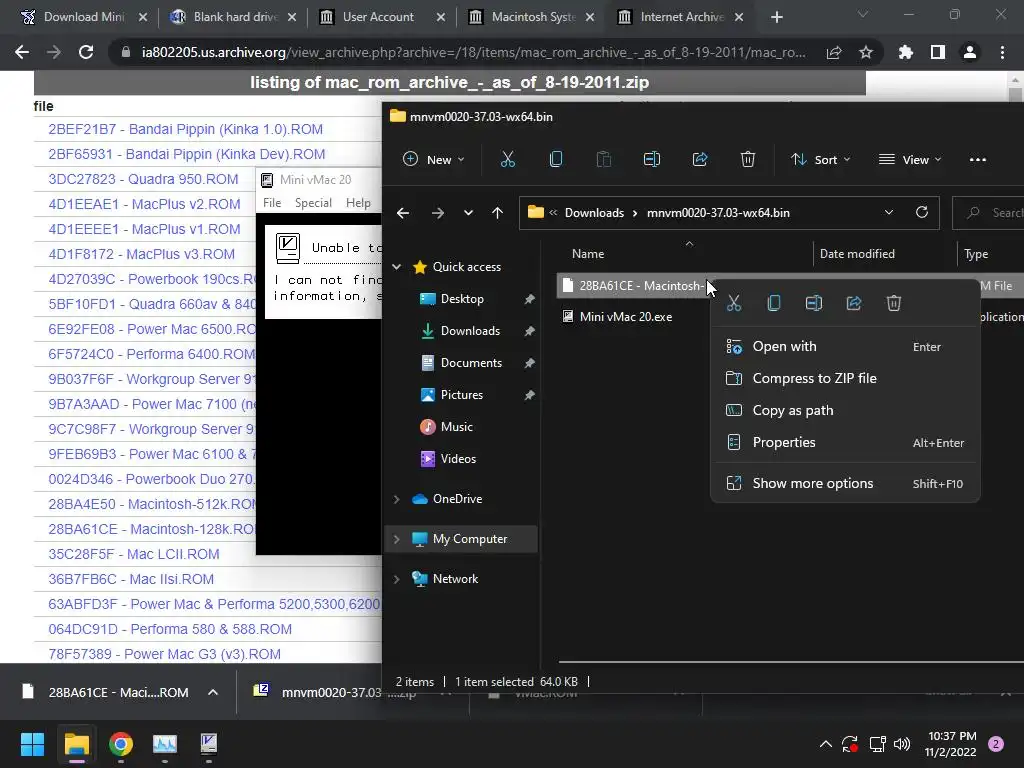Go forward in File Explorer navigation
The height and width of the screenshot is (768, 1024).
[438, 213]
